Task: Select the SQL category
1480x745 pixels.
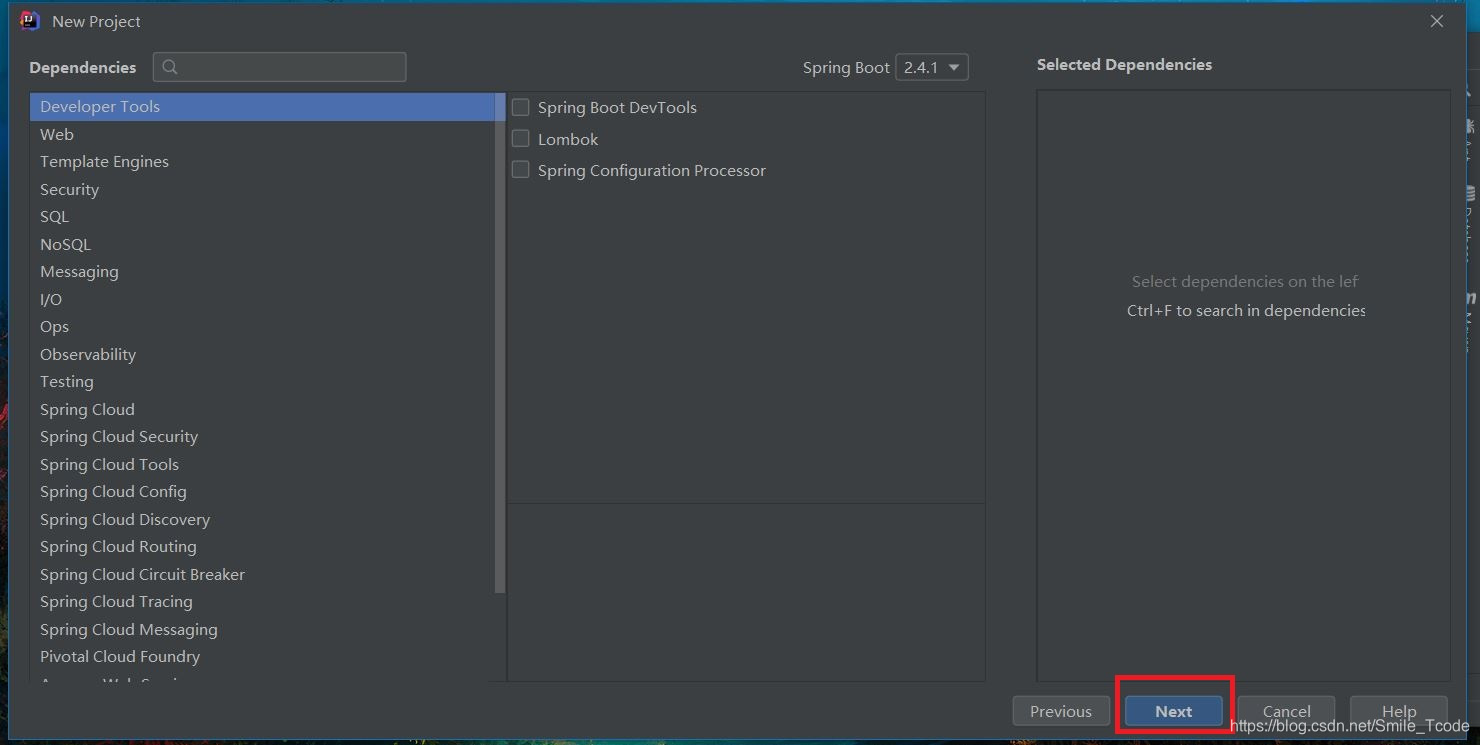Action: 262,217
